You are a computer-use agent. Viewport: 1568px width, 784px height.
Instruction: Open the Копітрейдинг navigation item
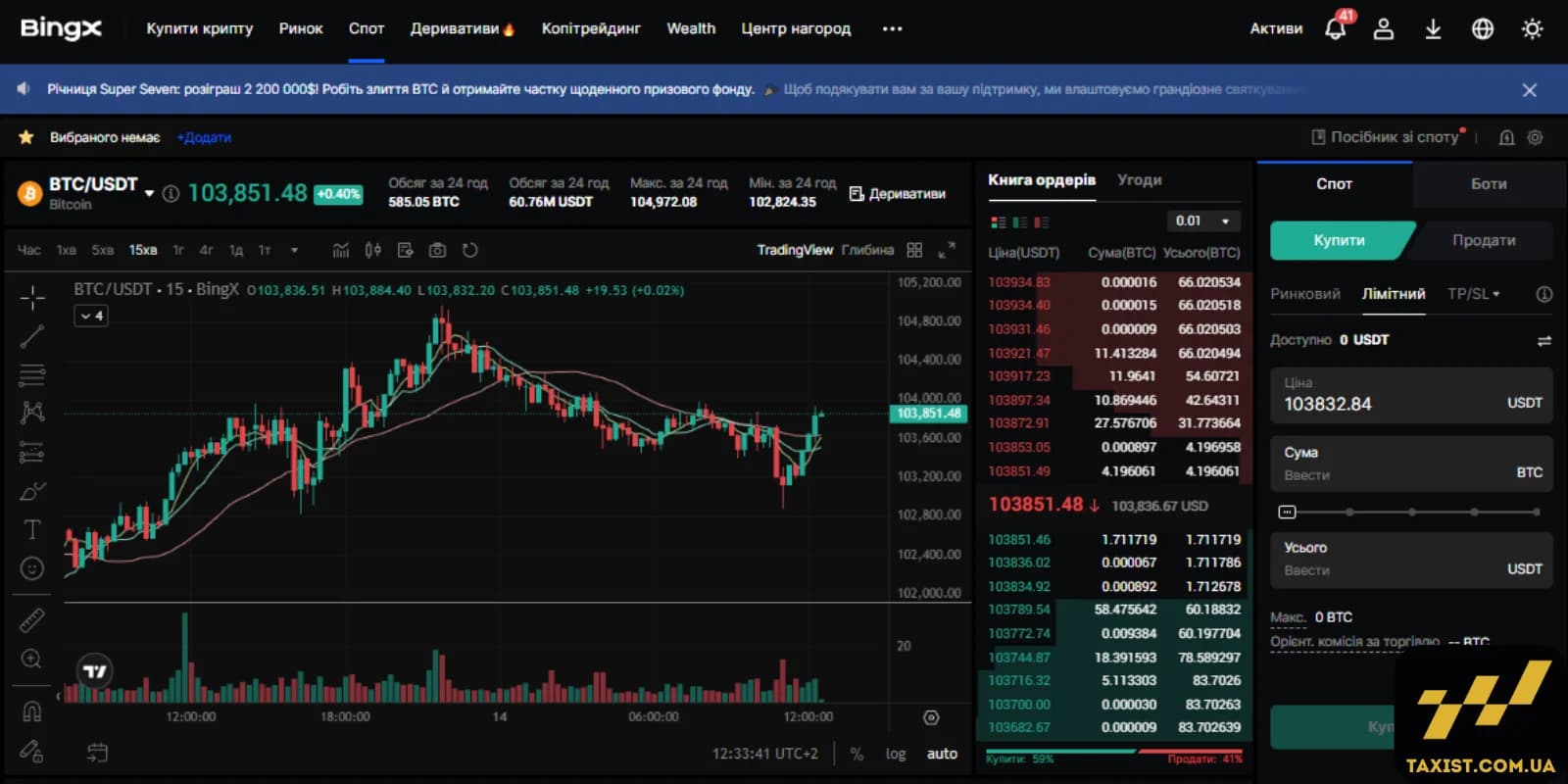tap(591, 28)
